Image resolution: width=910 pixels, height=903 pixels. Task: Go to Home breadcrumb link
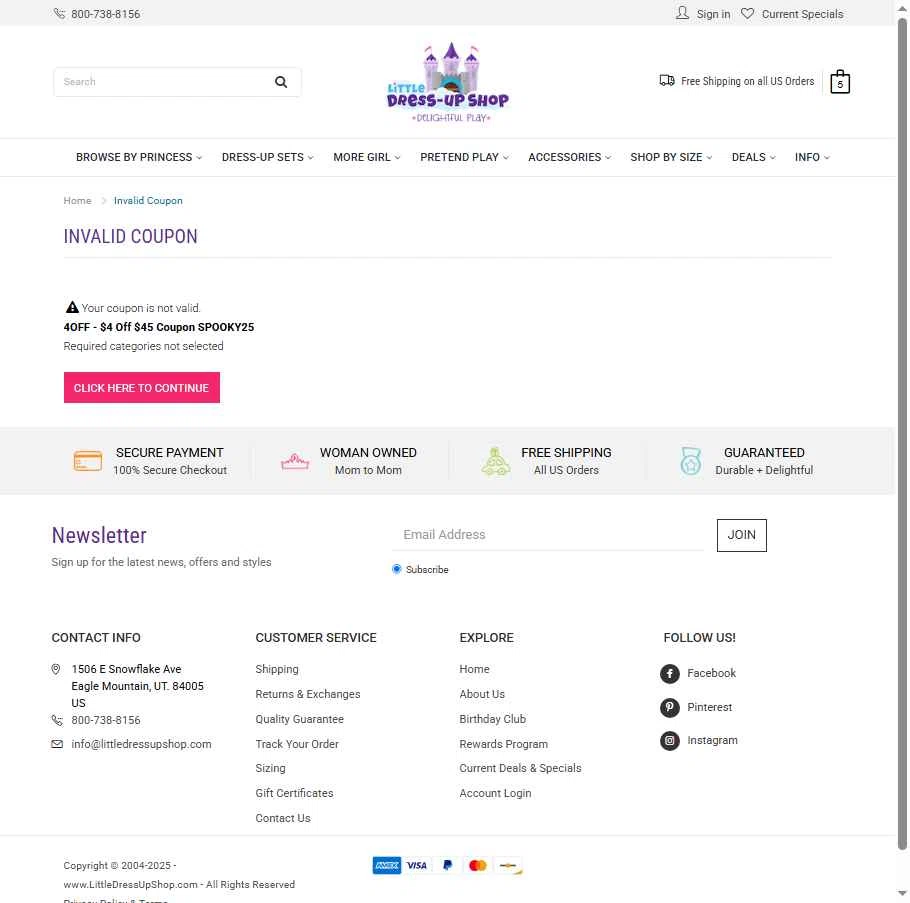(77, 201)
